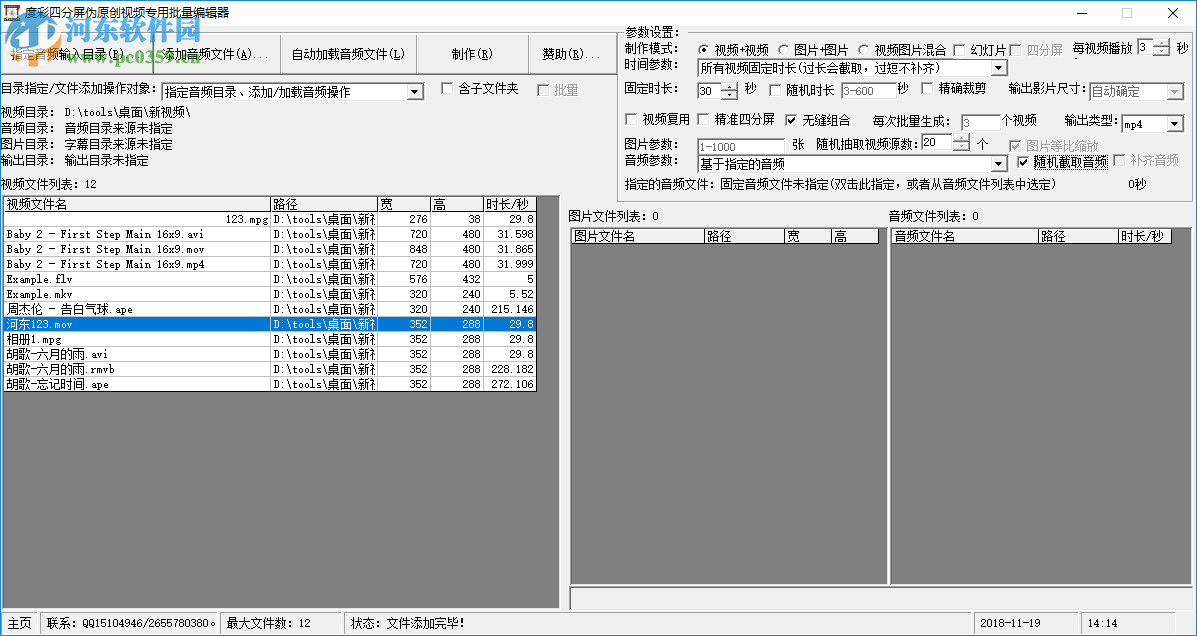Select the 123.mpg video row
This screenshot has width=1197, height=636.
[270, 219]
